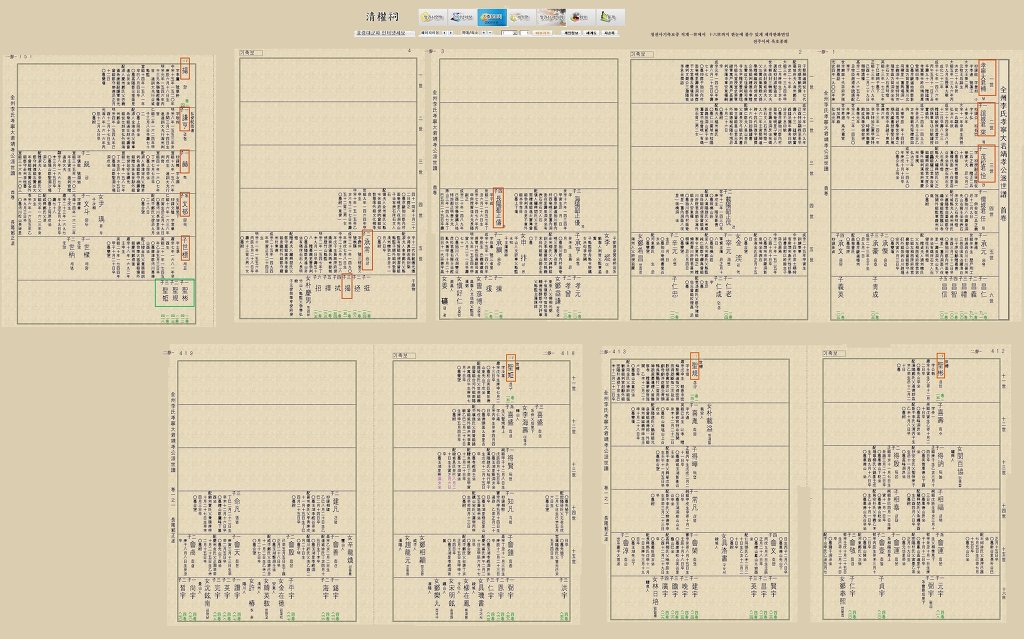Click the name 海宇 on page 419
The width and height of the screenshot is (1024, 639).
[326, 591]
